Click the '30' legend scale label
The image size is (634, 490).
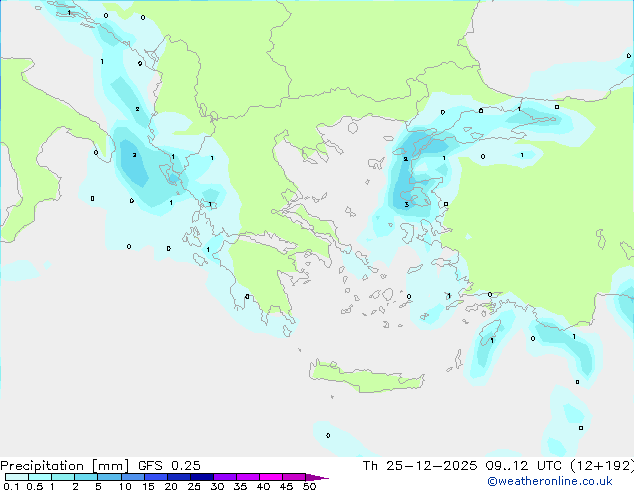217,486
